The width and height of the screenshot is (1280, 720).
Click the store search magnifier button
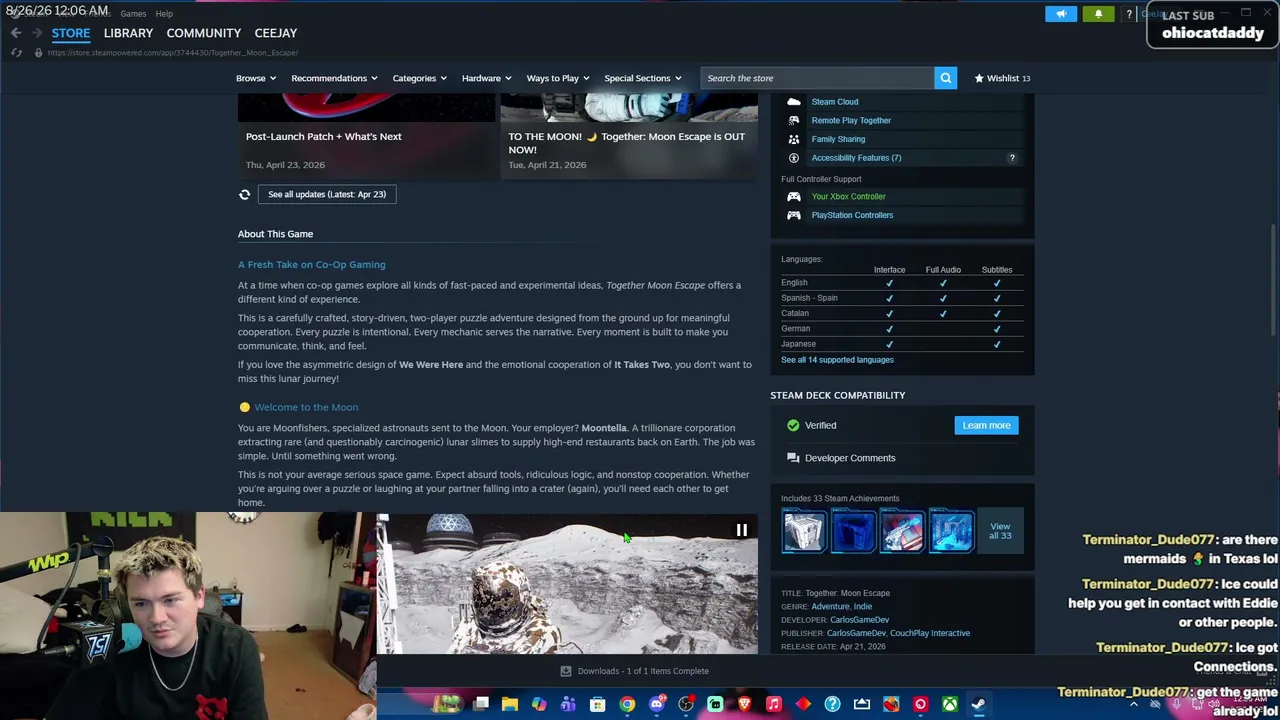pyautogui.click(x=945, y=78)
